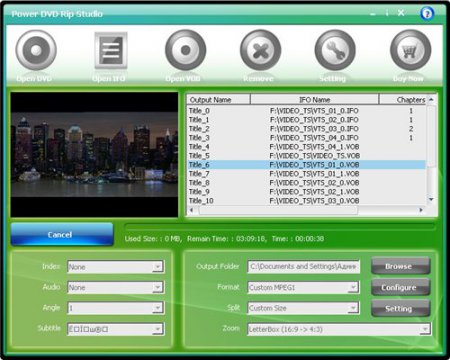This screenshot has height=360, width=450.
Task: Click the title list's horizontal scrollbar thumb
Action: coord(278,210)
